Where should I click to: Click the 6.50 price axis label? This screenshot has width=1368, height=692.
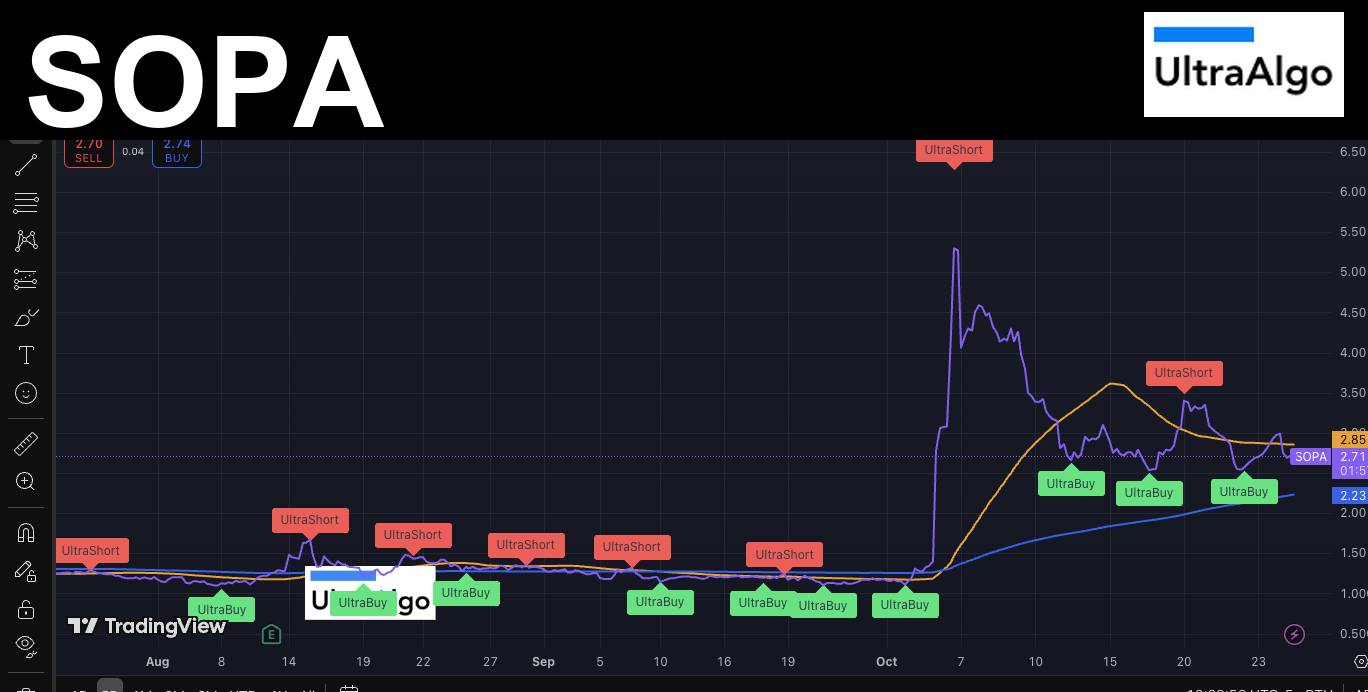[x=1352, y=152]
